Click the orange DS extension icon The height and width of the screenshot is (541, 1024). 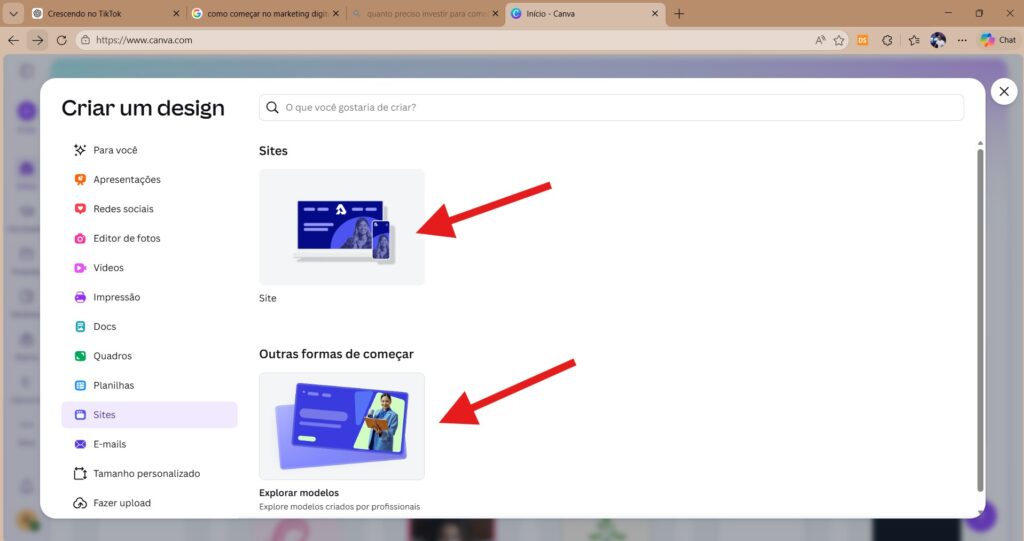[862, 40]
